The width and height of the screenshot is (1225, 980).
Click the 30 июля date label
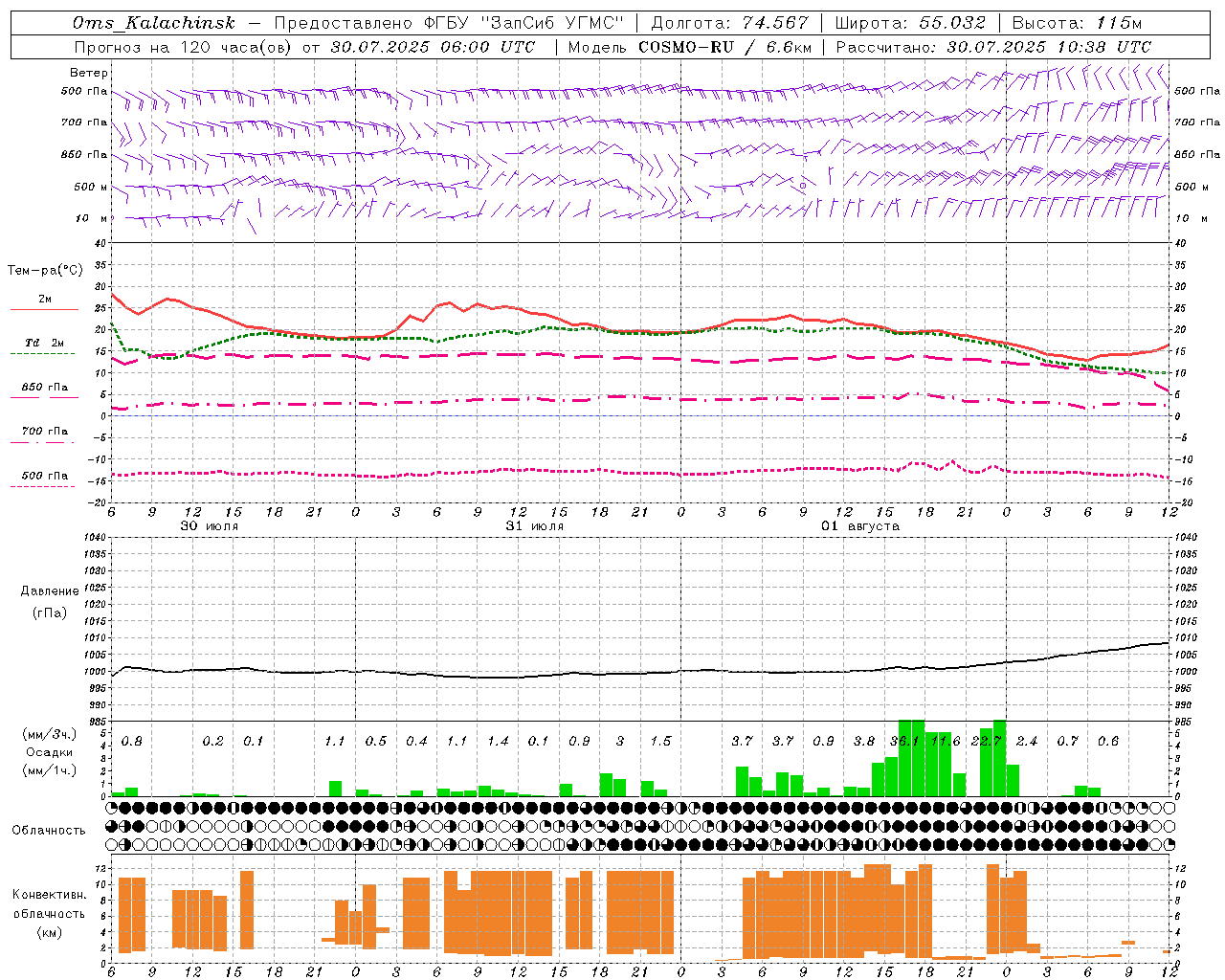(210, 526)
